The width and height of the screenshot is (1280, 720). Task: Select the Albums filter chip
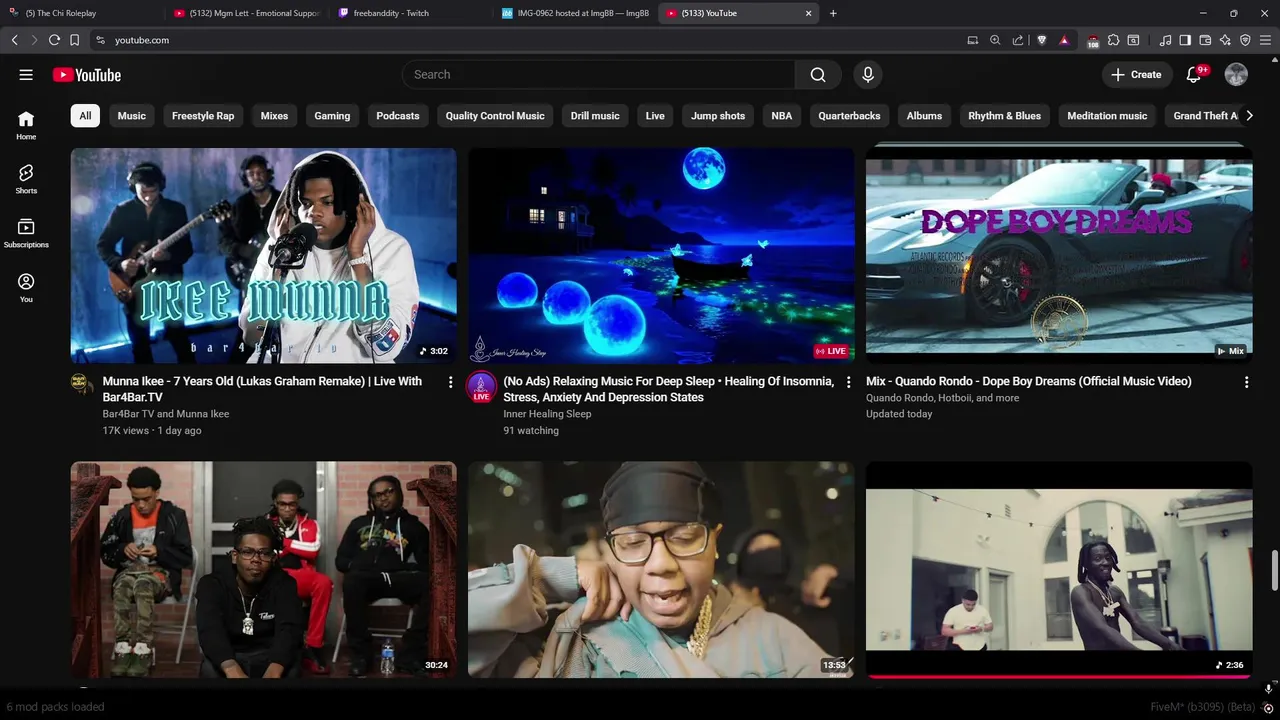point(924,116)
